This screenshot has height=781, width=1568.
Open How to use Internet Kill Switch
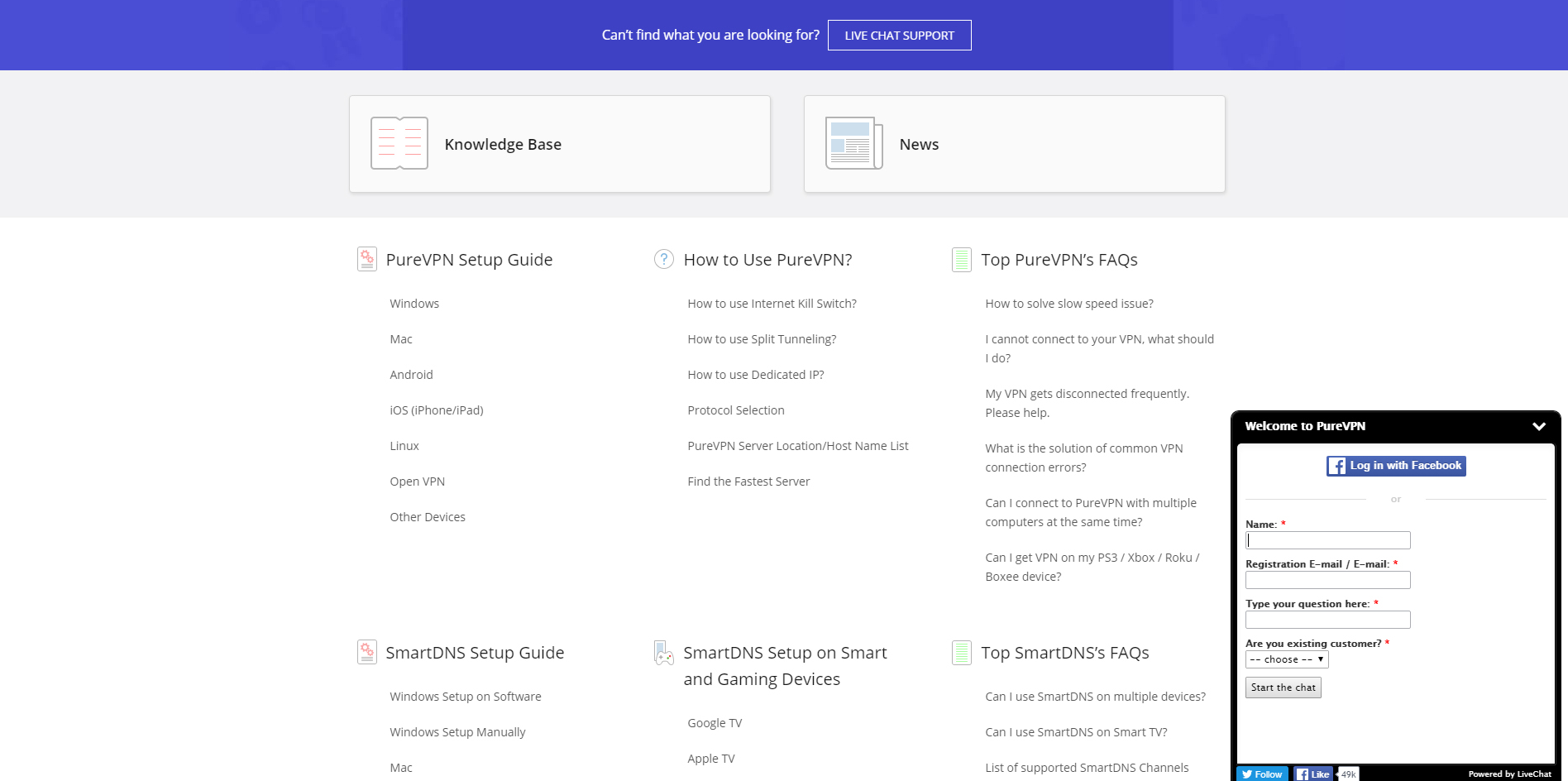[772, 304]
